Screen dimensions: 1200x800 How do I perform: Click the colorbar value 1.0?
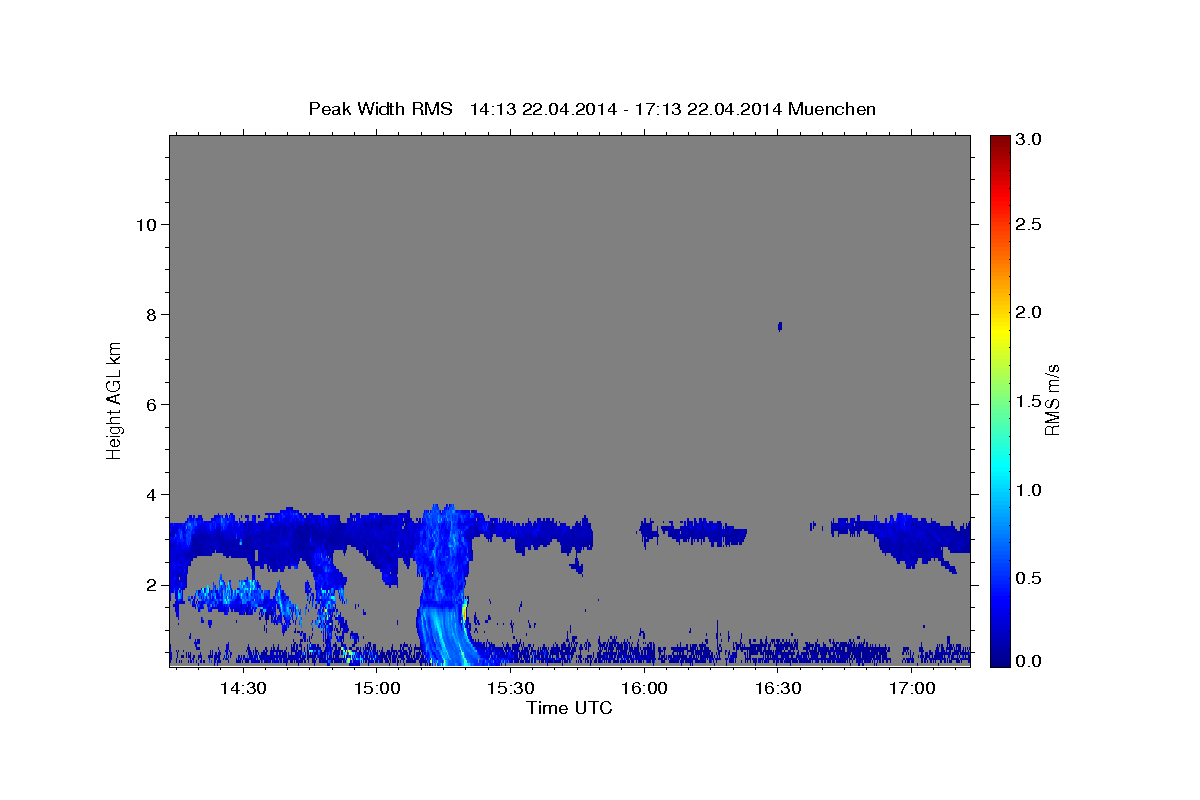point(1029,489)
